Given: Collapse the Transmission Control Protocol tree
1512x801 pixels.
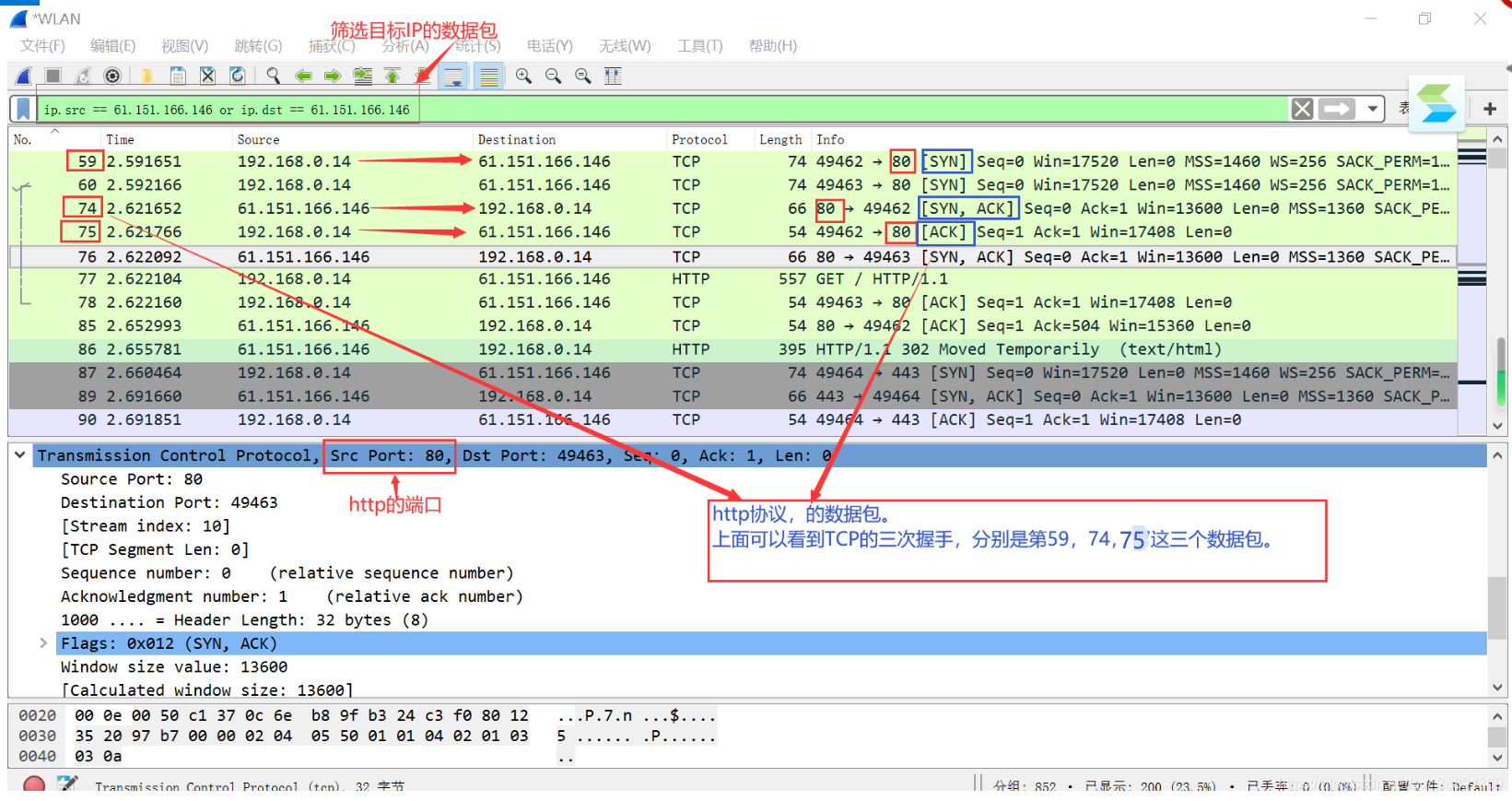Looking at the screenshot, I should 19,455.
